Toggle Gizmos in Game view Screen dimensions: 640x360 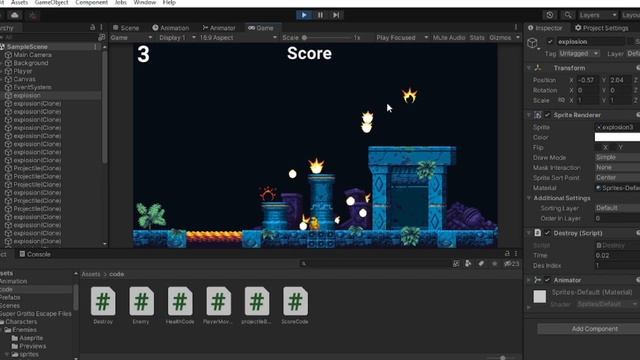500,38
